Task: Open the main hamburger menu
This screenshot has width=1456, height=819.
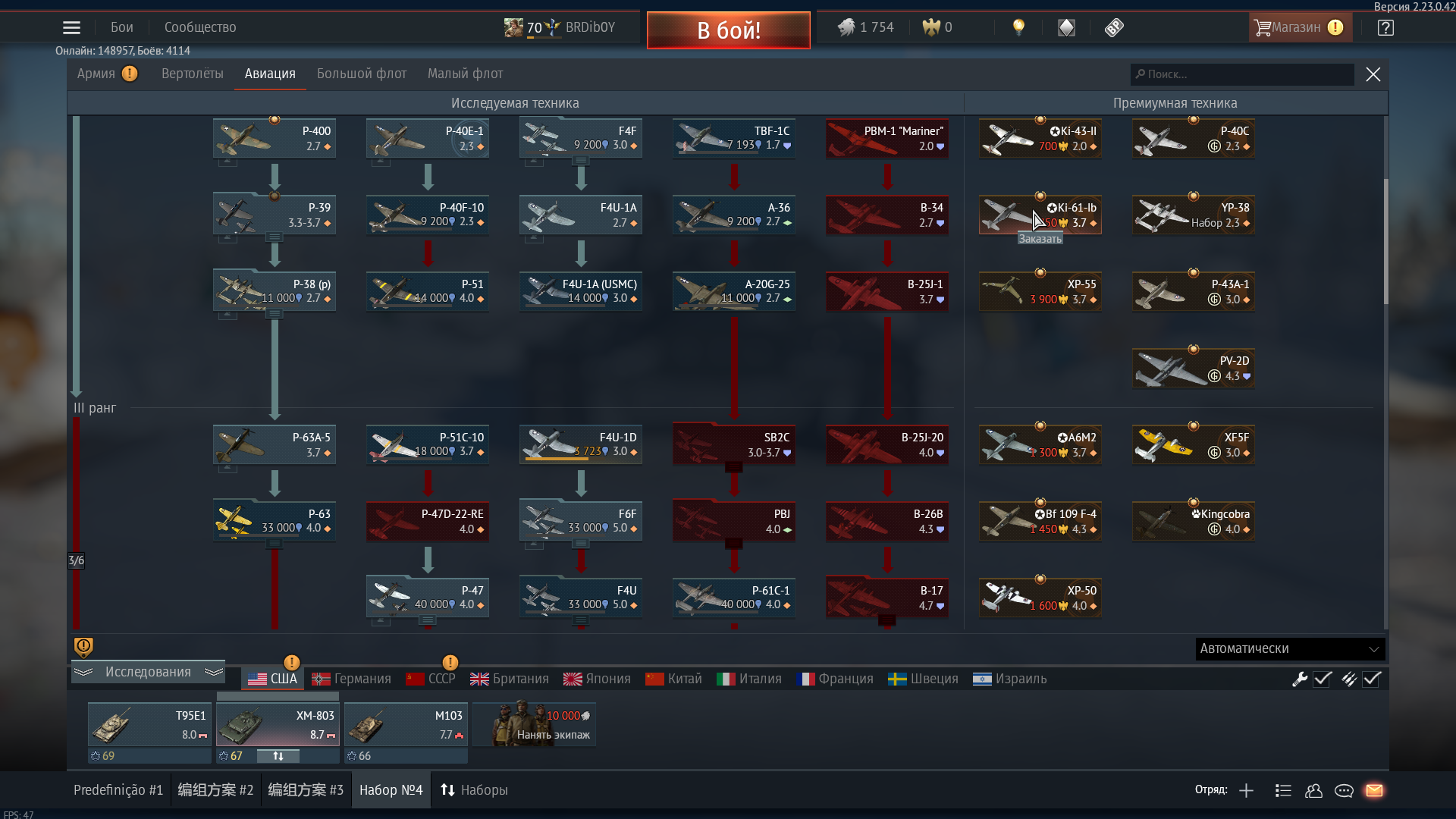Action: [71, 27]
